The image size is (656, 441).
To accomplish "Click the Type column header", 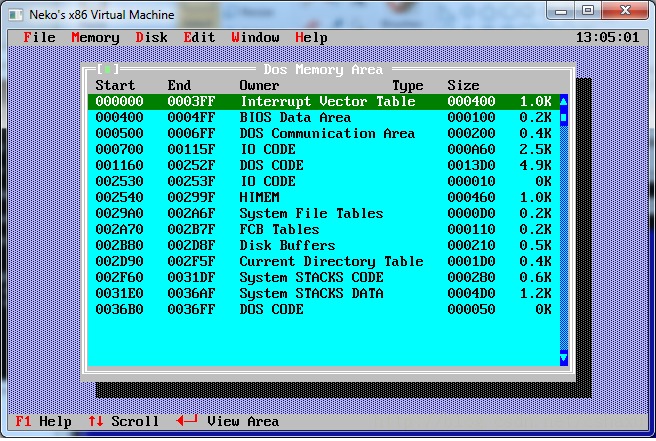I will coord(407,85).
